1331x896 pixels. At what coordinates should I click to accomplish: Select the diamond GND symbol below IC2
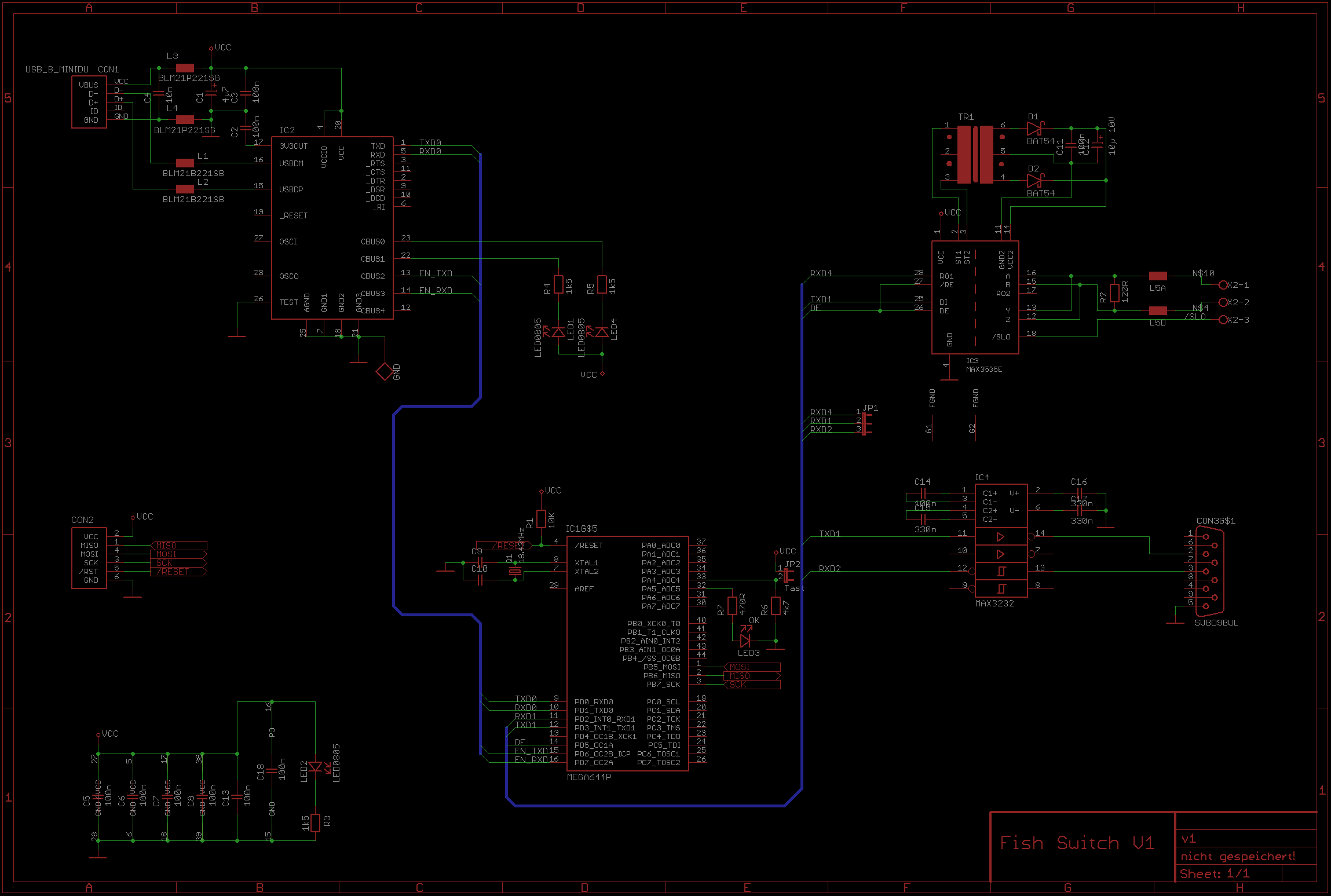(x=385, y=371)
